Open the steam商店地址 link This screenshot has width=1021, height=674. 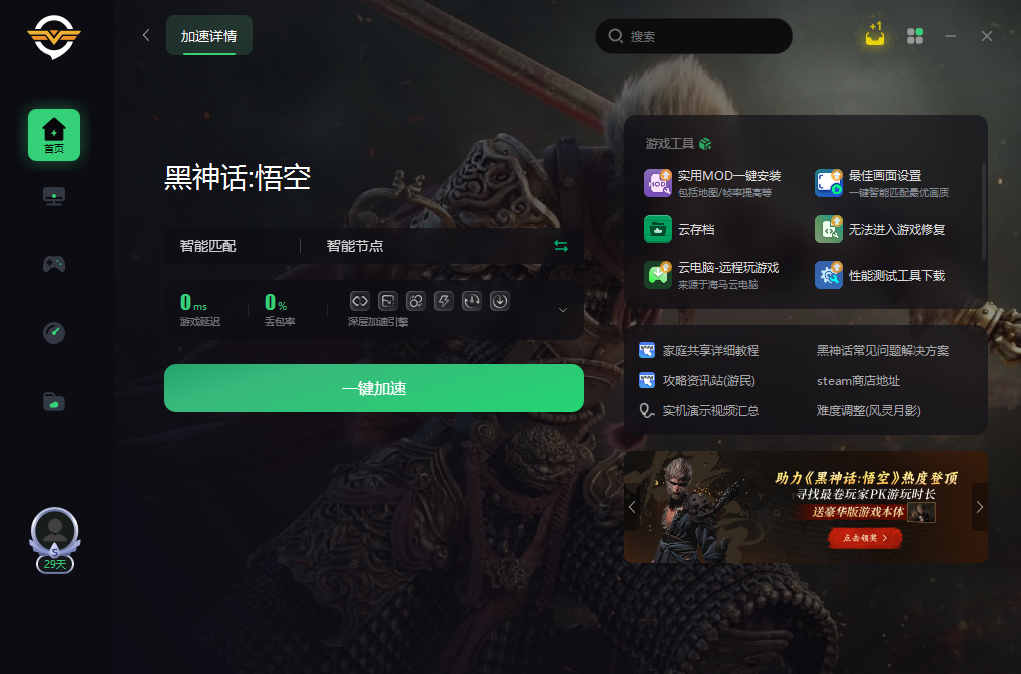coord(858,381)
